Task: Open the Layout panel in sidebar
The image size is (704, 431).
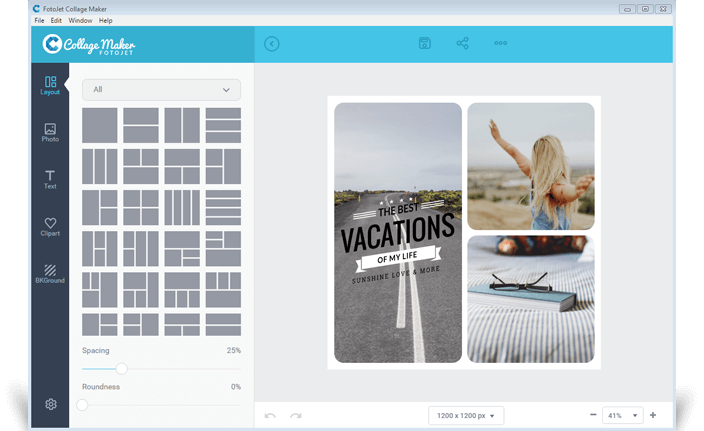Action: 50,85
